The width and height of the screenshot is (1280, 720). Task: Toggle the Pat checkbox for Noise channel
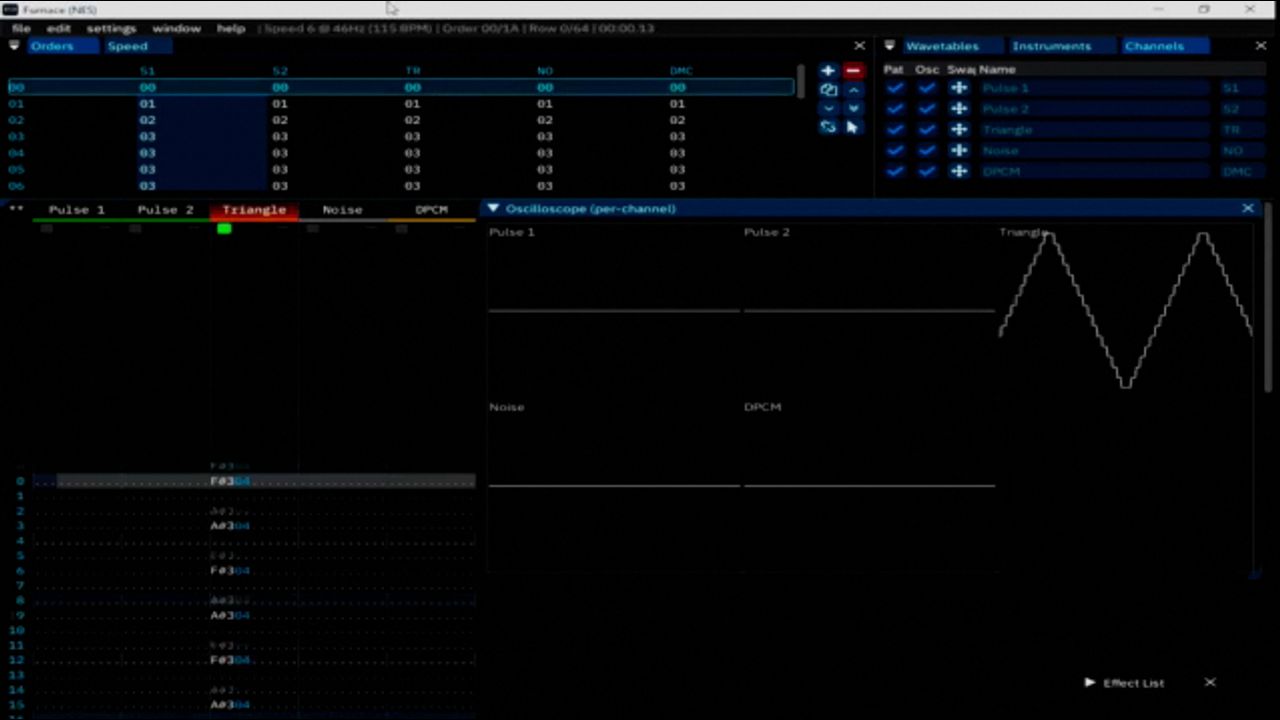coord(895,150)
